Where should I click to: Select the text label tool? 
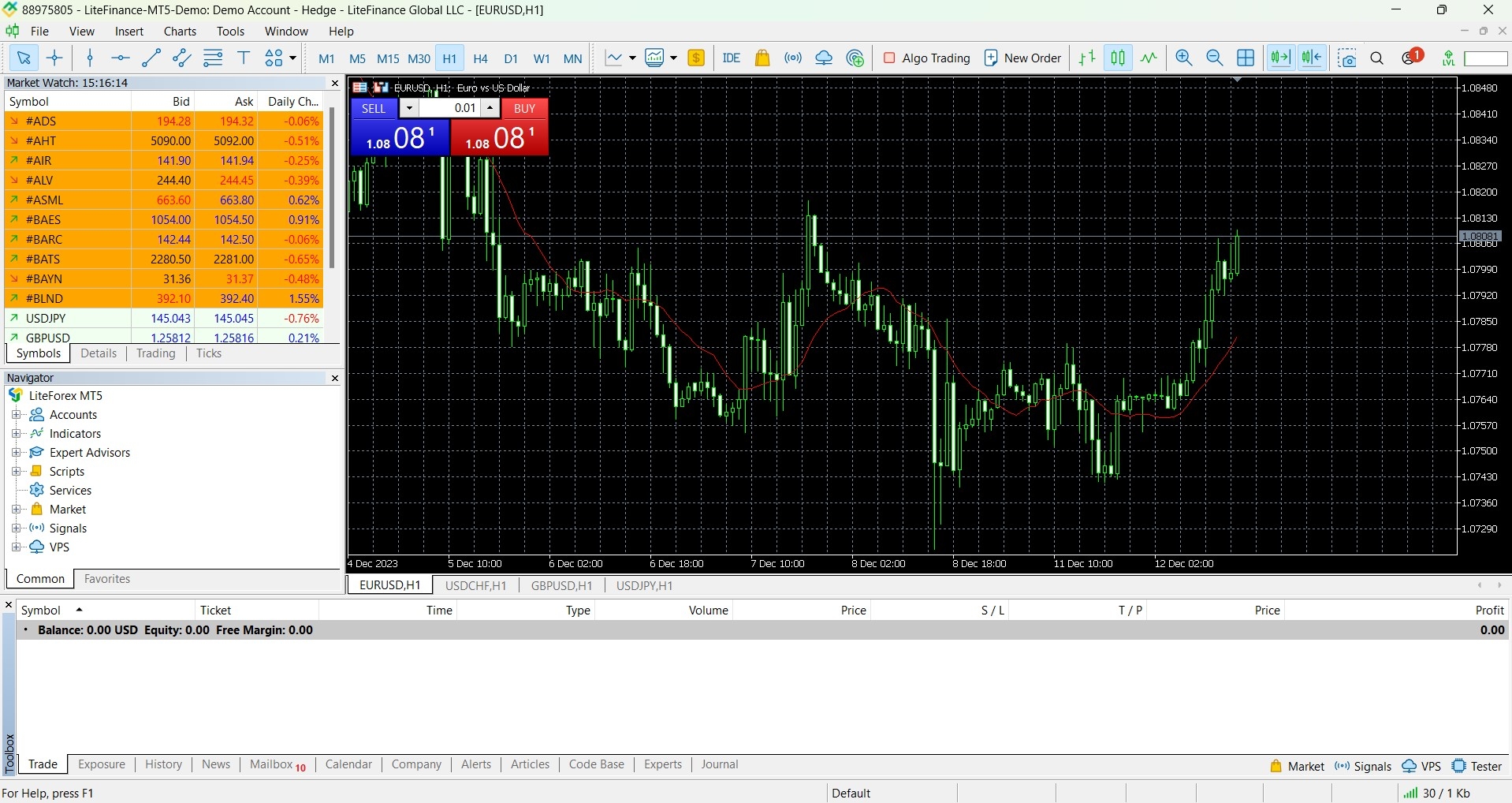click(244, 58)
